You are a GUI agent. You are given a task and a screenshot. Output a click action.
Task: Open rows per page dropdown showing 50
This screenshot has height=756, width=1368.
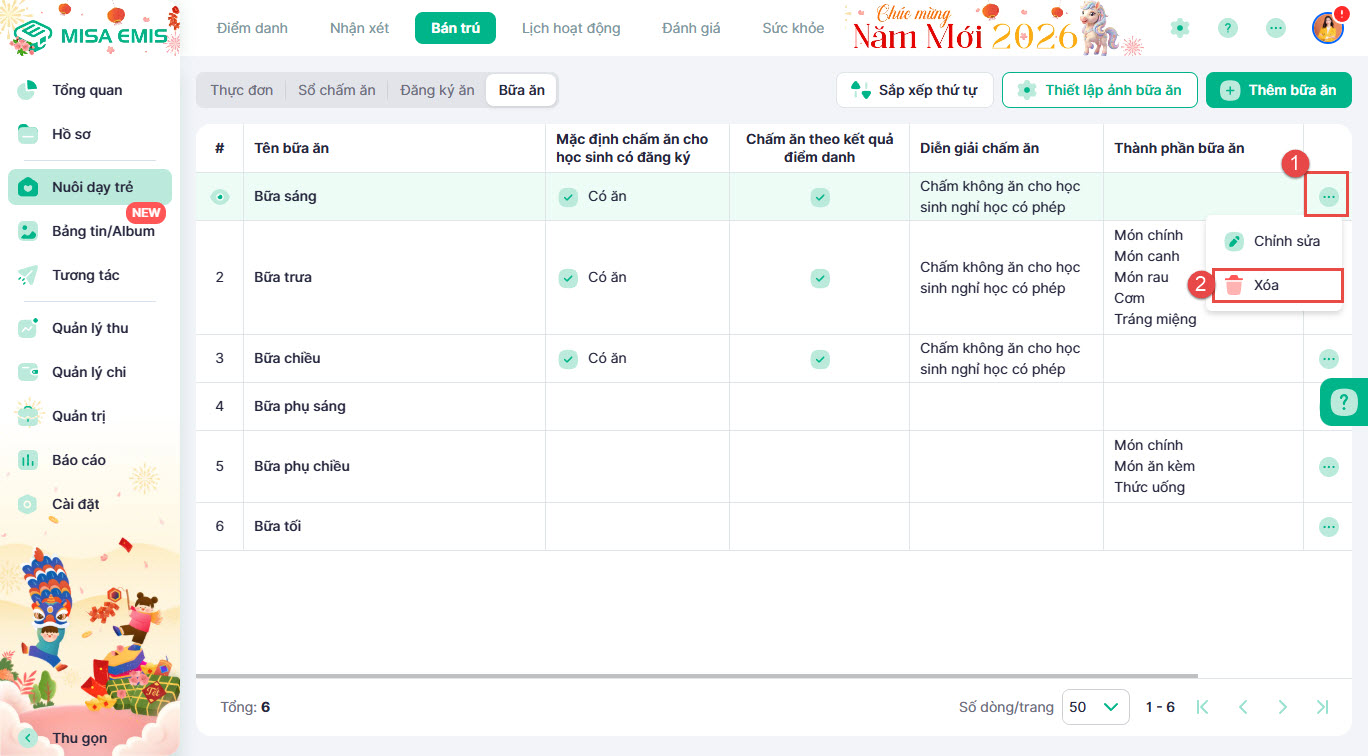click(1095, 707)
